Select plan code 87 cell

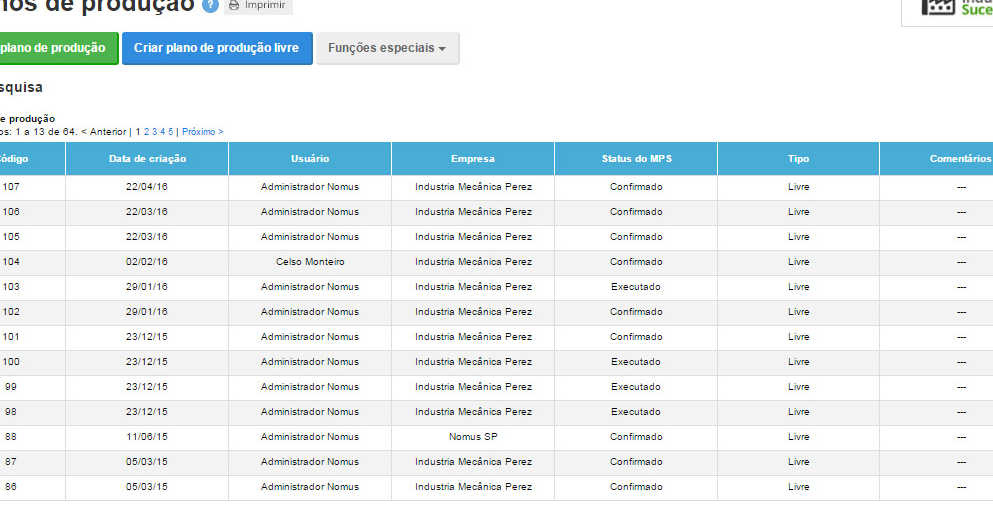32,462
